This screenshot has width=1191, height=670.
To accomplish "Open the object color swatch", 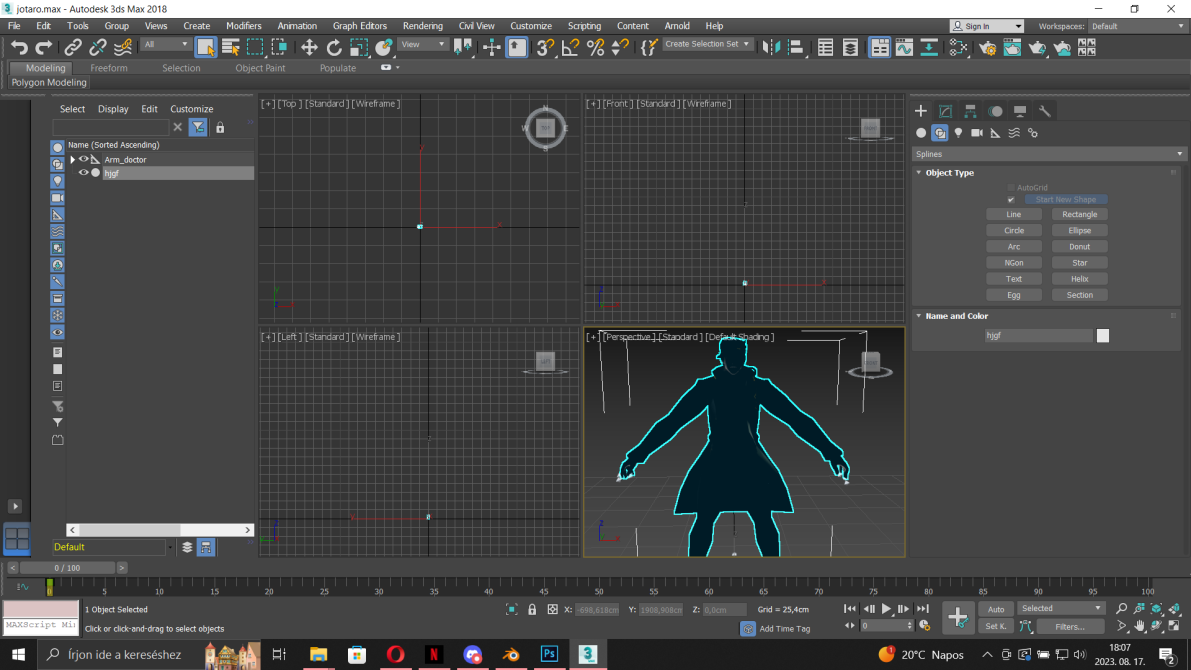I will (x=1102, y=335).
